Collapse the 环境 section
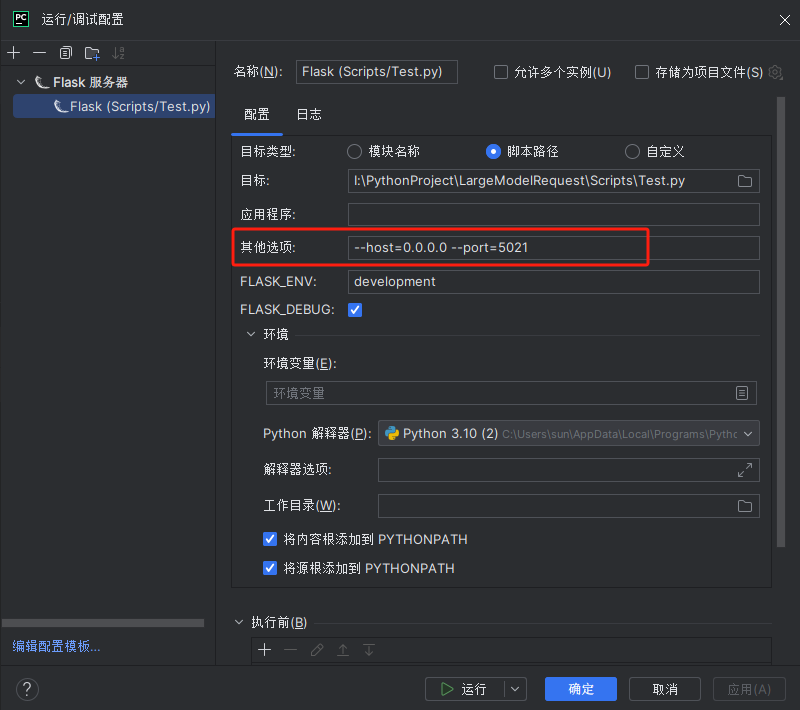 251,334
